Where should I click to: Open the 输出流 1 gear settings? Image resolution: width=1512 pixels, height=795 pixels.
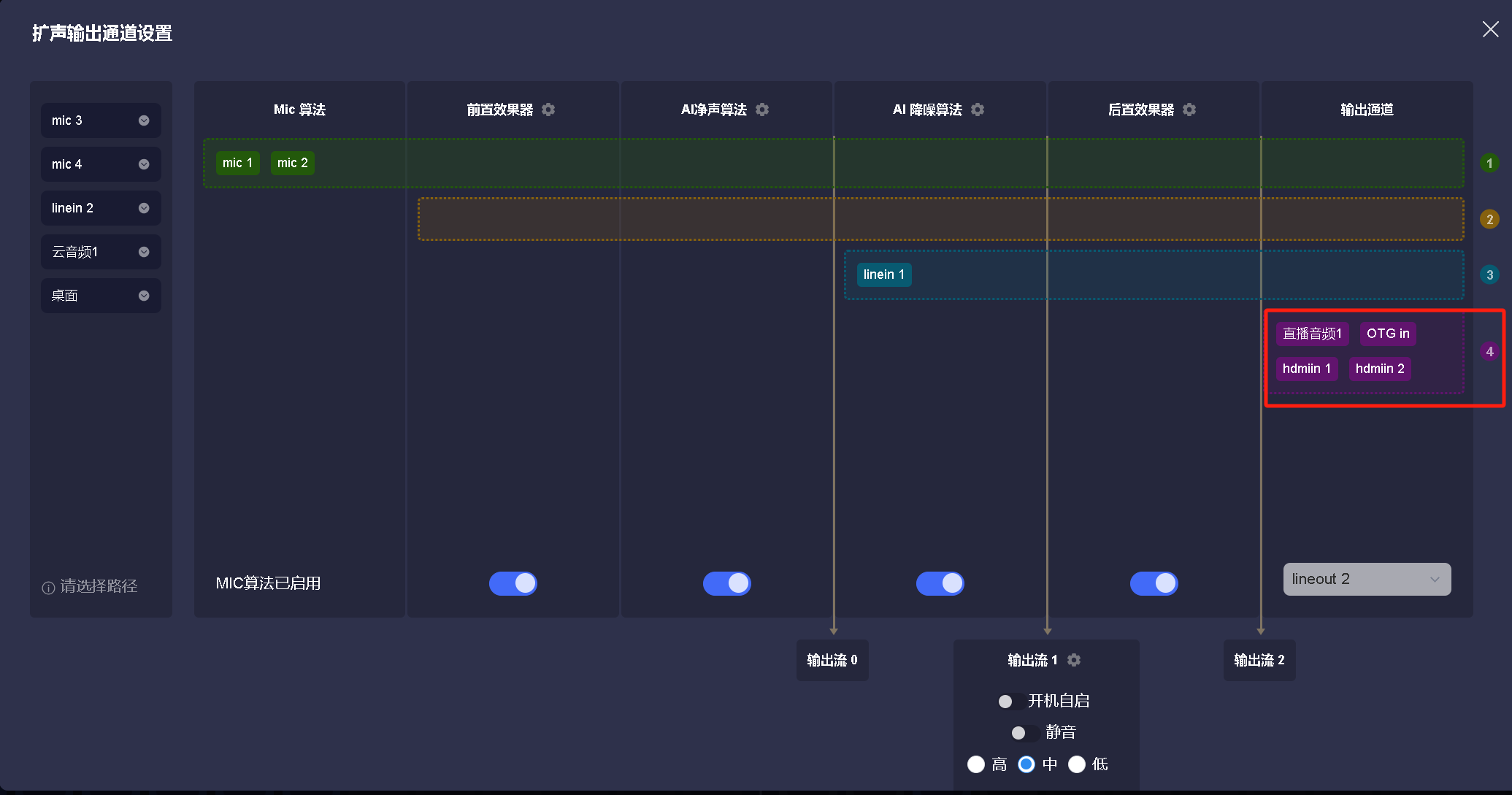(1074, 660)
